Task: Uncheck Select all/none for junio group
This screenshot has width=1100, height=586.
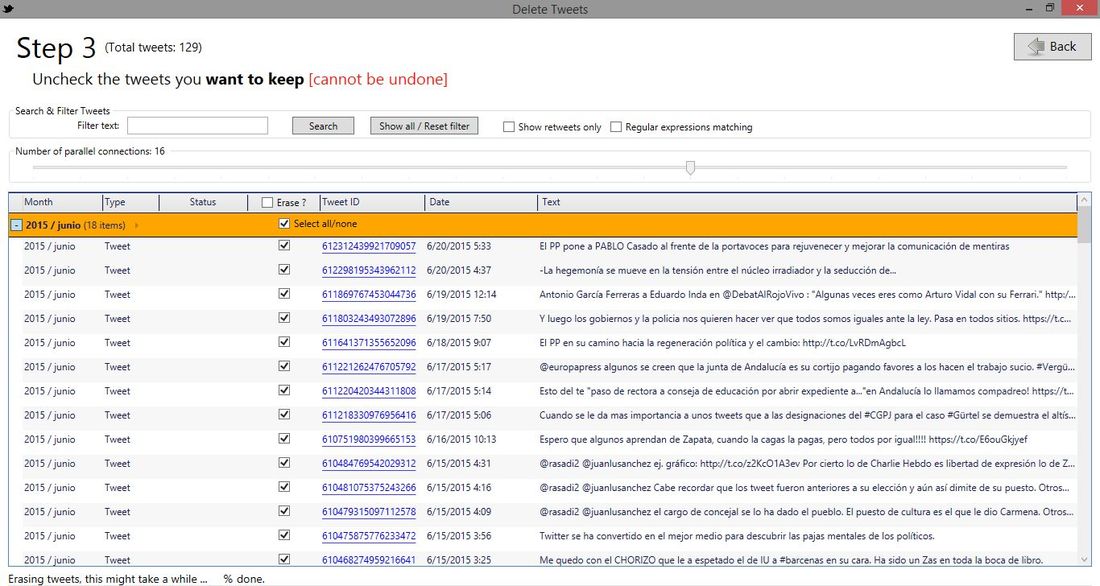Action: point(284,224)
